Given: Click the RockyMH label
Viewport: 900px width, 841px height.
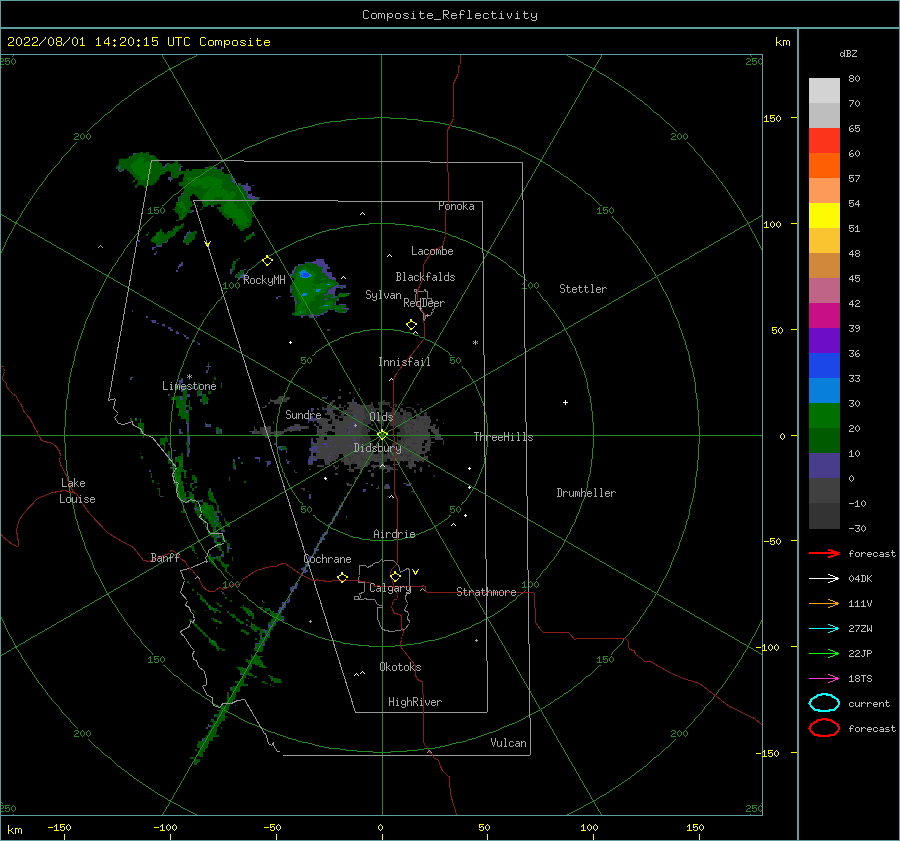Looking at the screenshot, I should click(x=264, y=280).
